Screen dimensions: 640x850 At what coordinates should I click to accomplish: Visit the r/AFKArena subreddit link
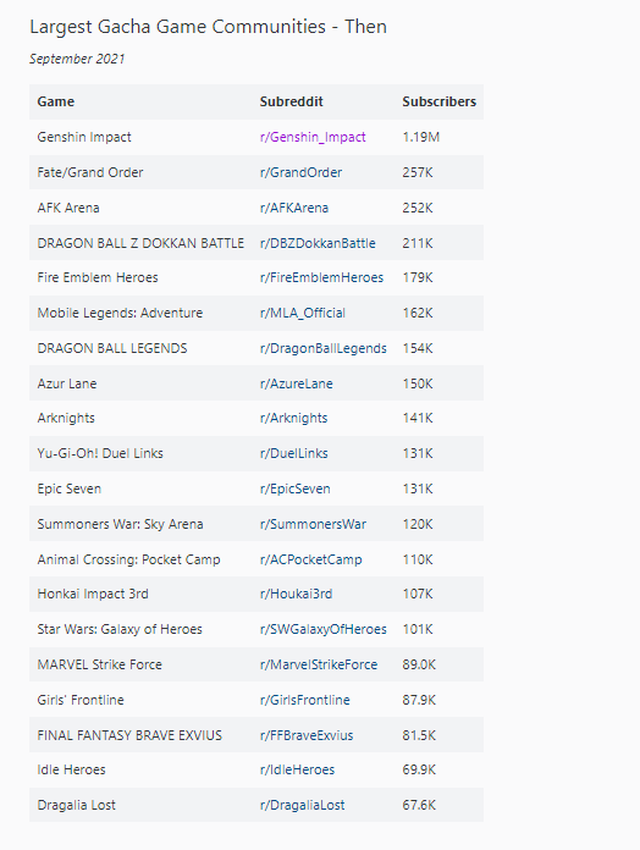(x=294, y=208)
